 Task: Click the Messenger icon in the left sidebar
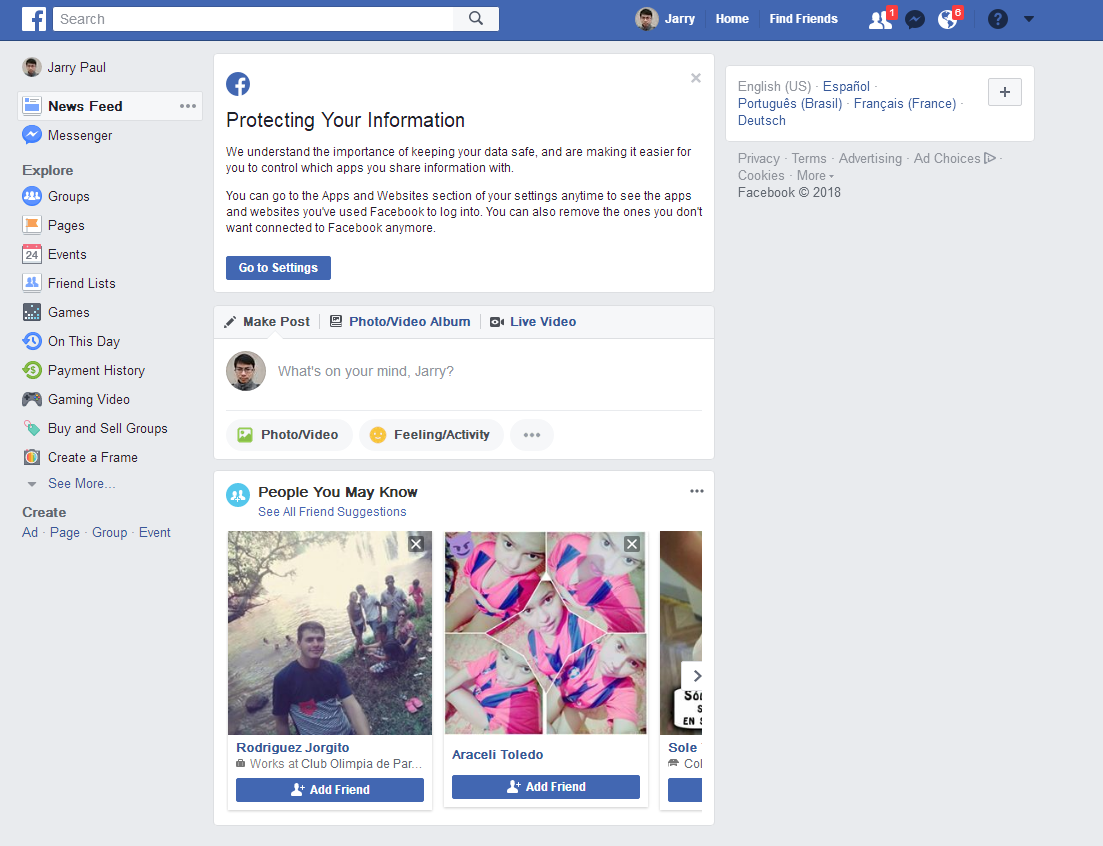32,134
